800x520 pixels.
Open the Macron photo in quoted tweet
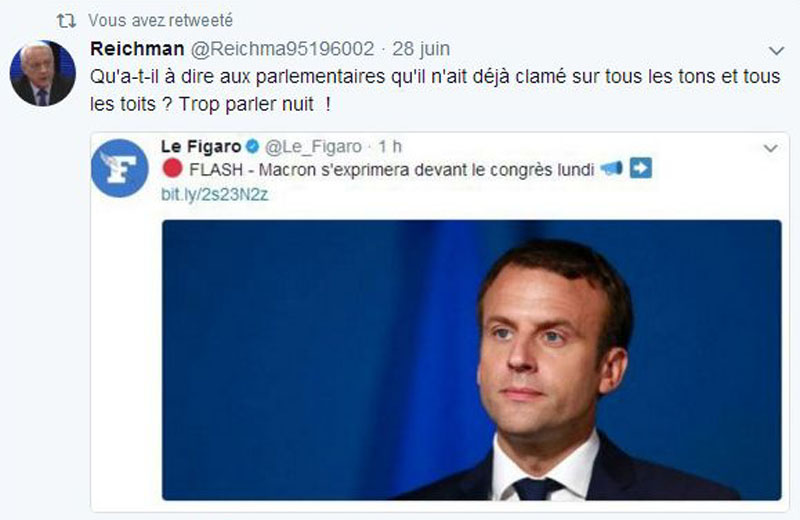coord(471,360)
